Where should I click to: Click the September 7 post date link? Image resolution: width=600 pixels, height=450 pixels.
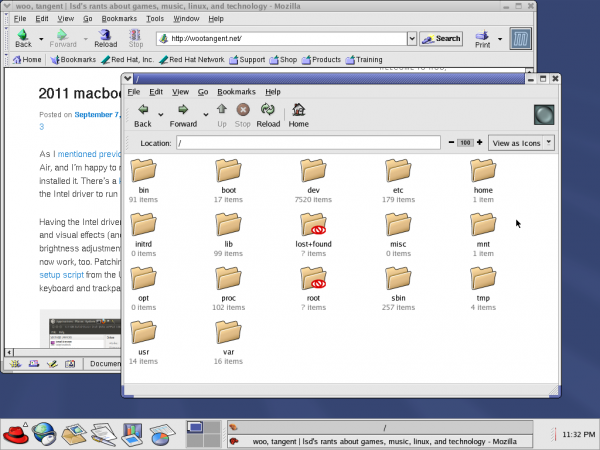[x=97, y=114]
